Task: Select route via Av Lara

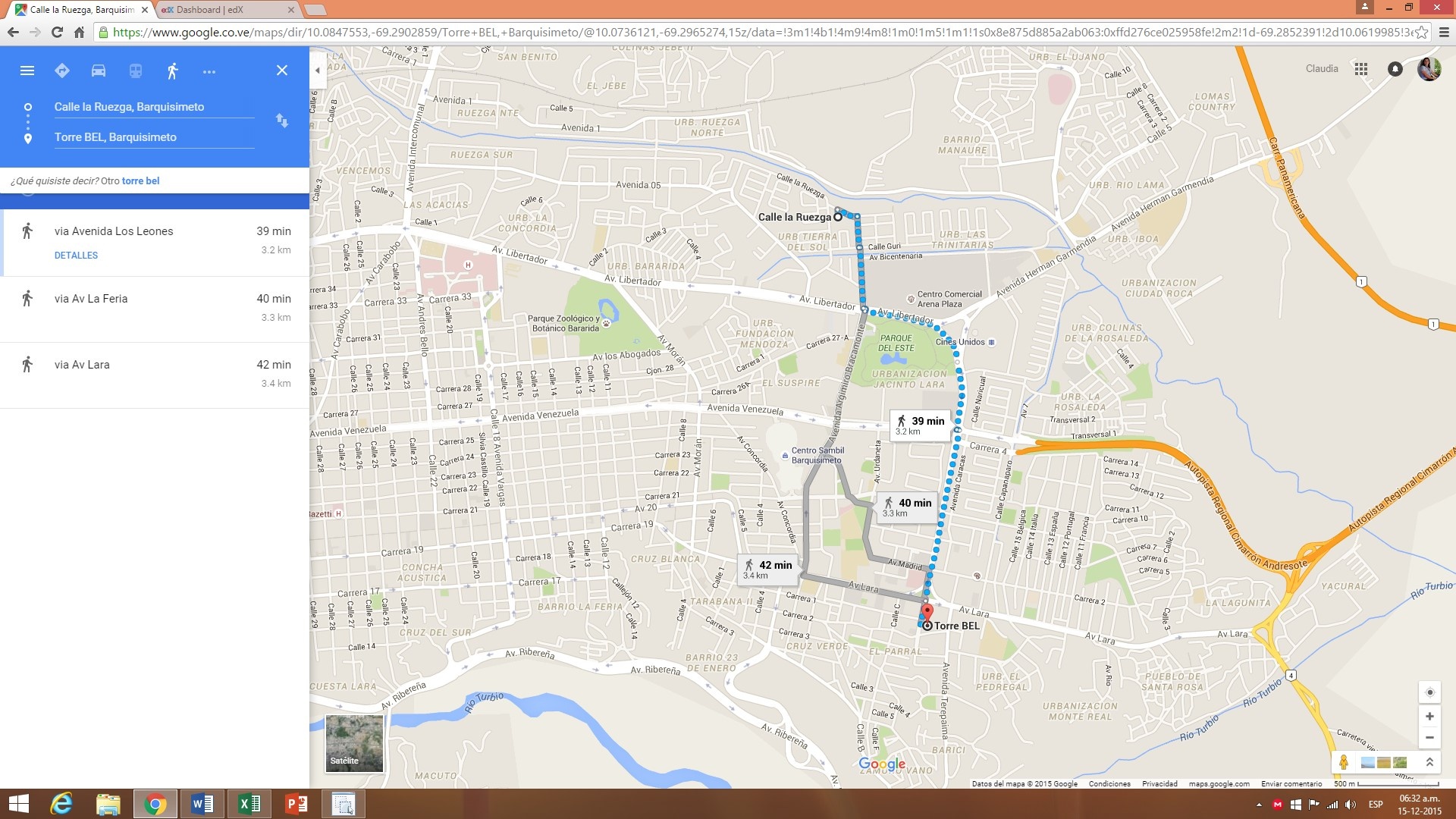Action: [155, 375]
